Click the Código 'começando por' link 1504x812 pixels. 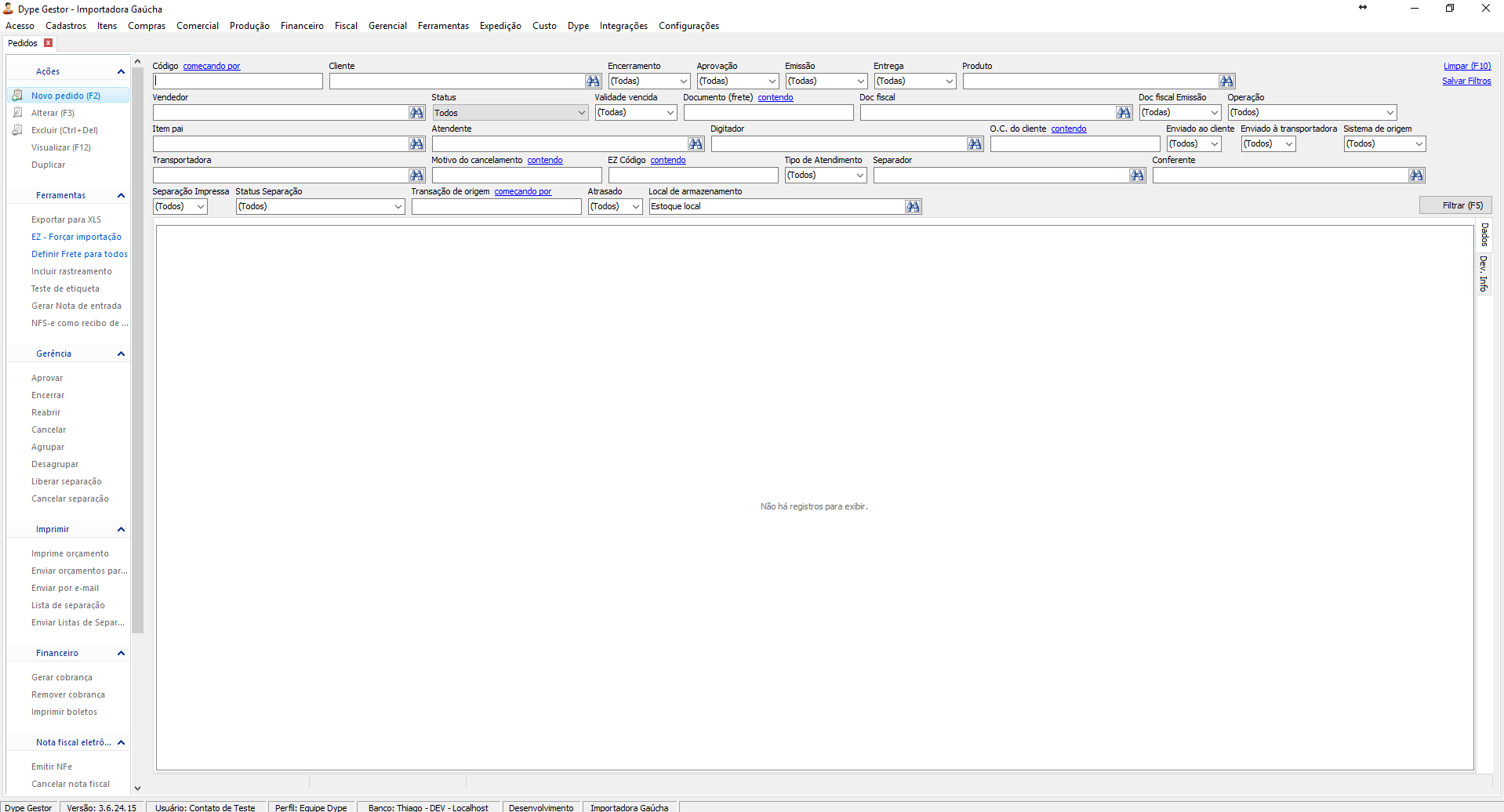(x=212, y=66)
